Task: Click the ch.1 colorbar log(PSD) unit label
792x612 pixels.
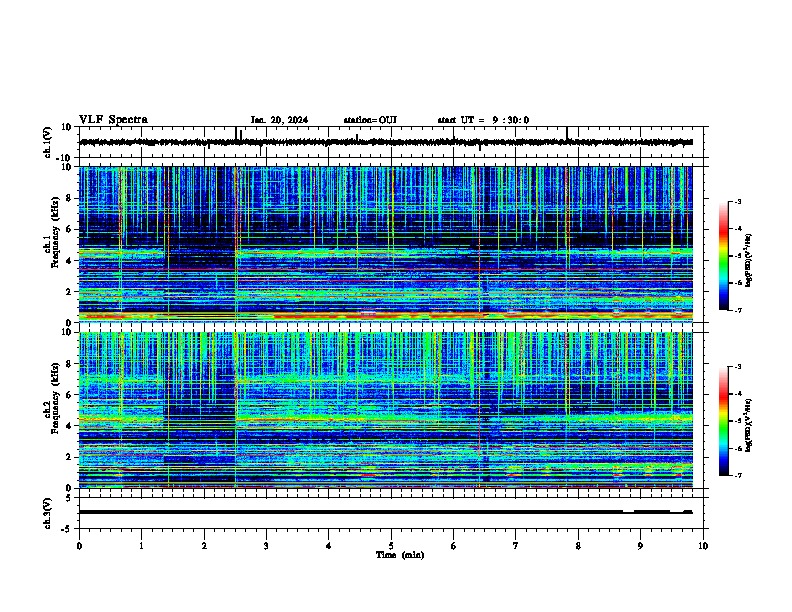Action: (749, 260)
